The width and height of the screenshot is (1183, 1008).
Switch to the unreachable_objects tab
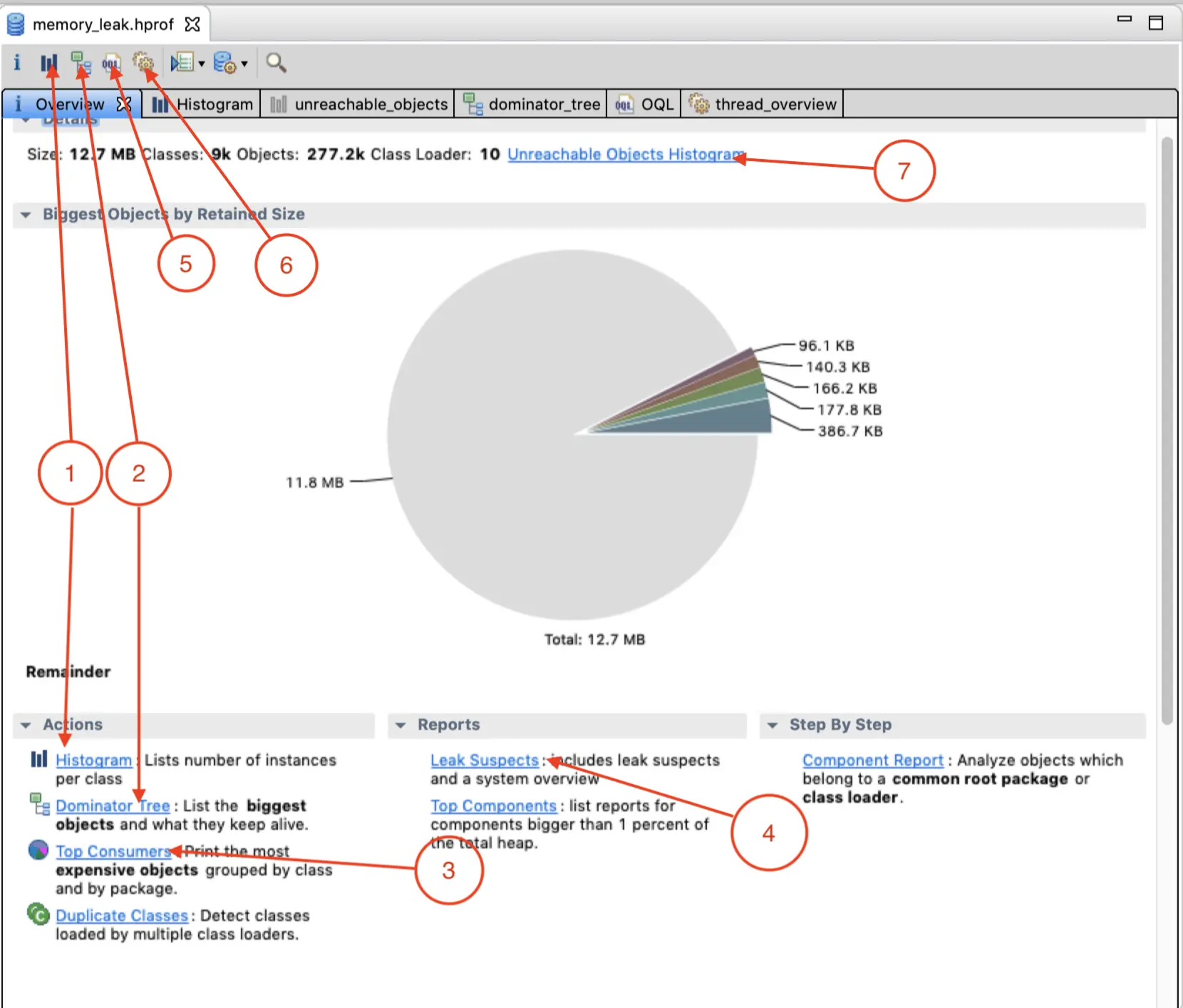click(x=358, y=104)
